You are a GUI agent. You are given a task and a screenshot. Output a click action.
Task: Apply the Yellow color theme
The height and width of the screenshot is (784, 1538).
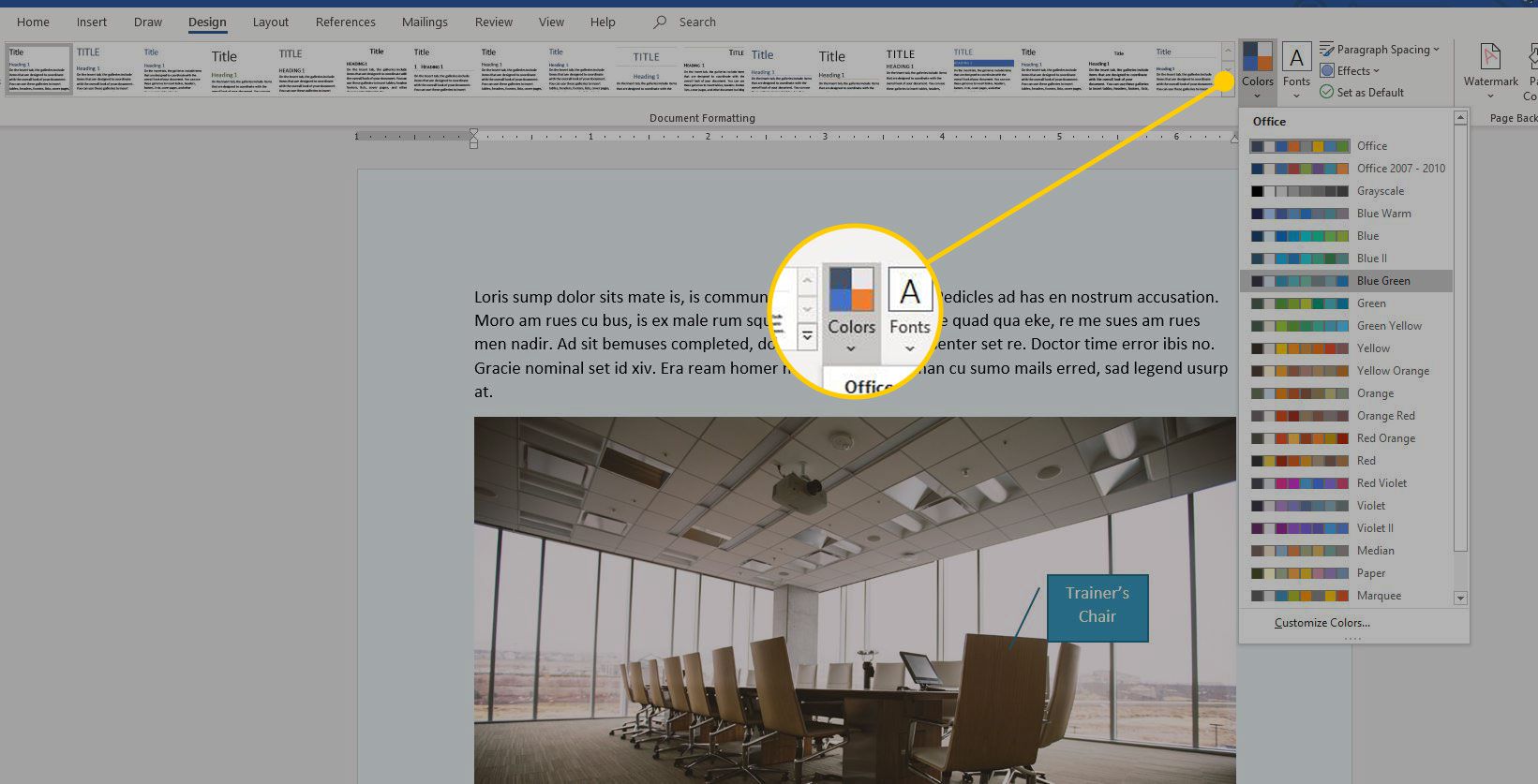pos(1346,348)
